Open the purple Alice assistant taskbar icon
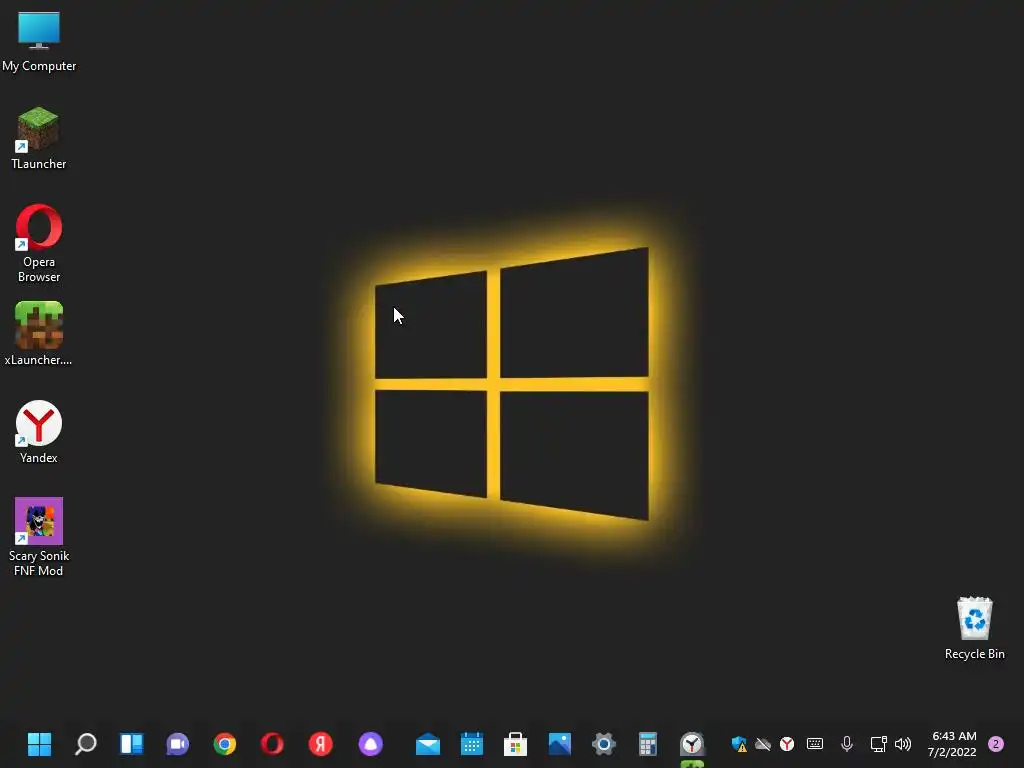1024x768 pixels. (370, 744)
